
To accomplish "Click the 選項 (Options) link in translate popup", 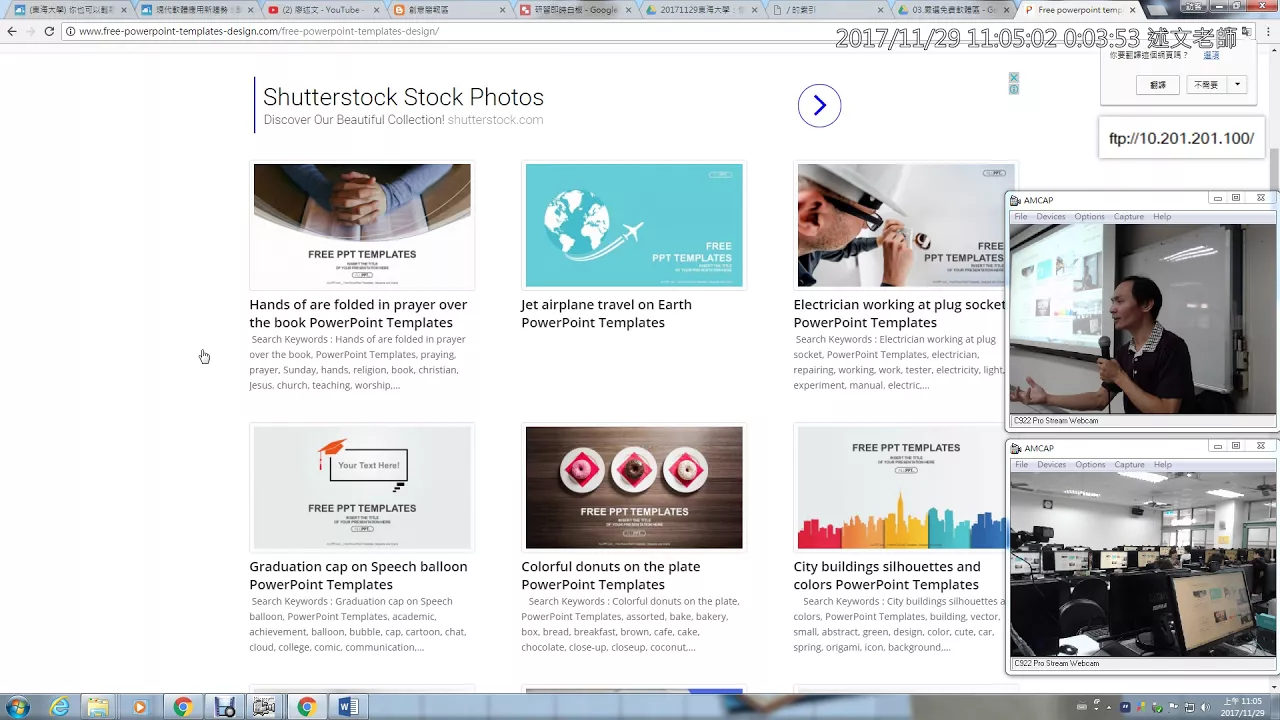I will click(1211, 55).
